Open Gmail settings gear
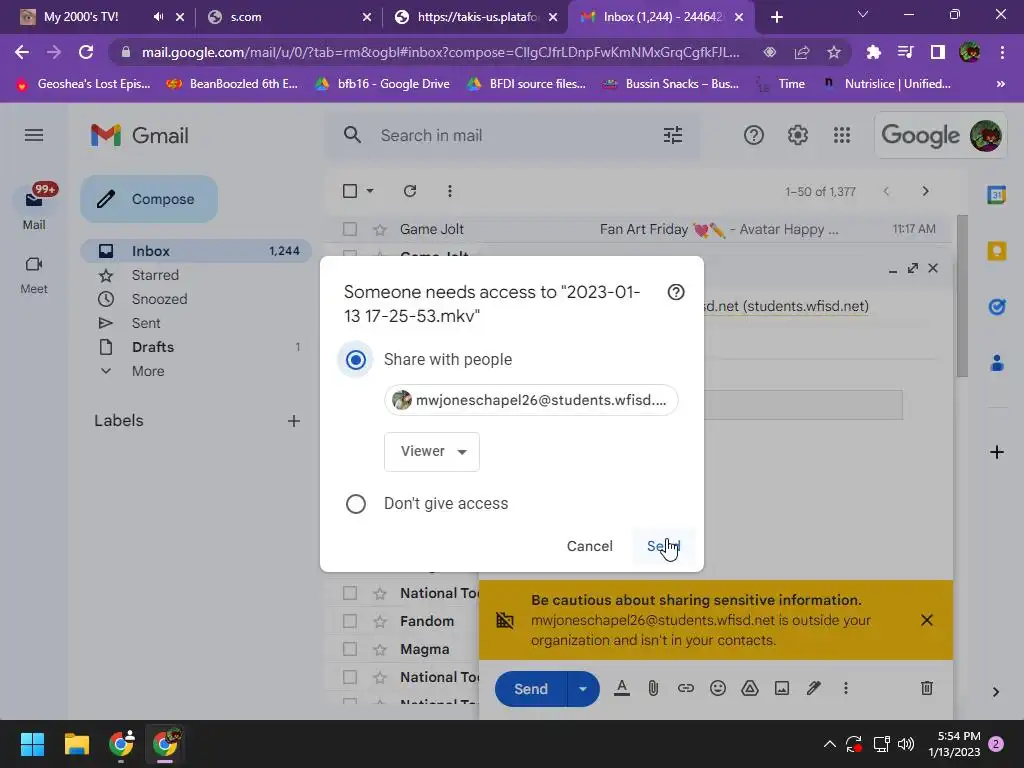The height and width of the screenshot is (768, 1024). (797, 135)
